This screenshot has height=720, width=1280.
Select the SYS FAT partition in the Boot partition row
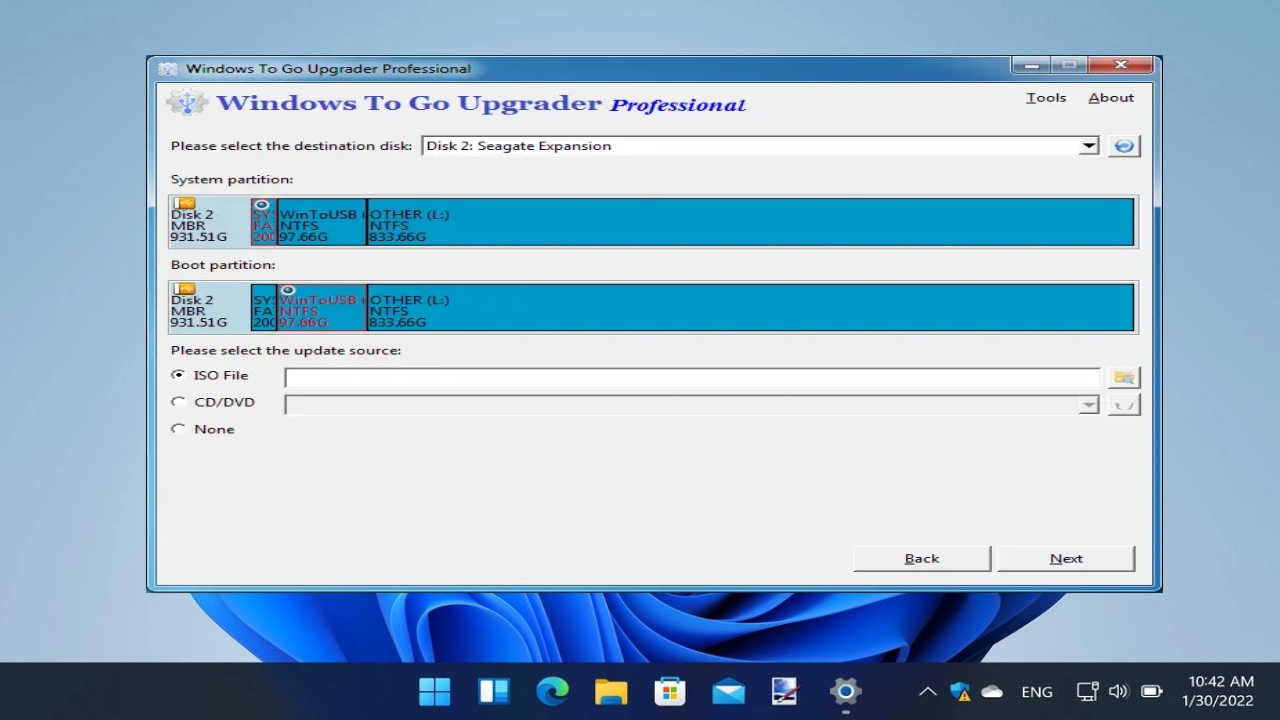[263, 307]
